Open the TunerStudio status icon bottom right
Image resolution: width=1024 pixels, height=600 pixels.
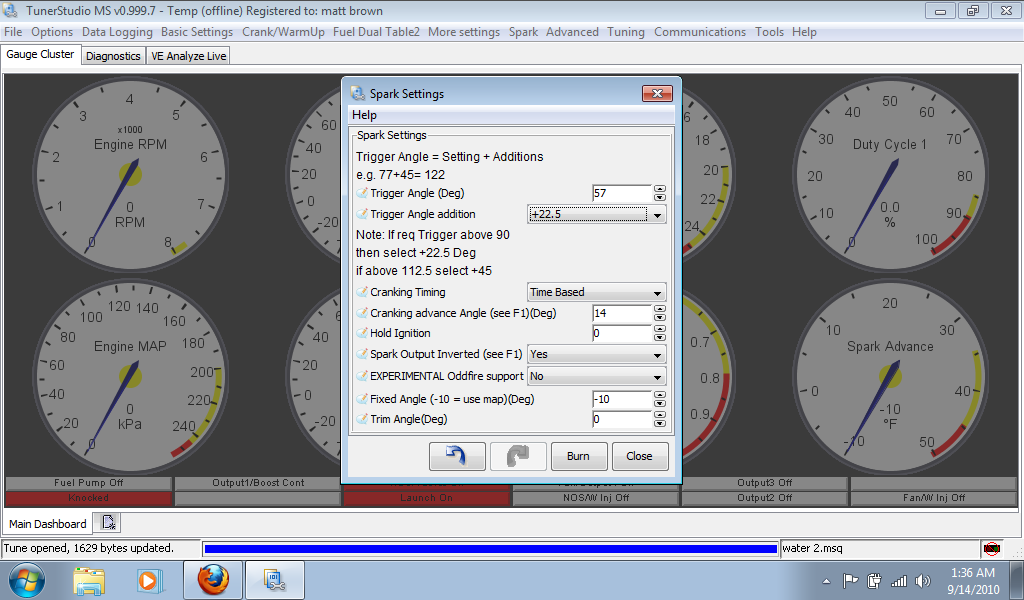pos(991,548)
